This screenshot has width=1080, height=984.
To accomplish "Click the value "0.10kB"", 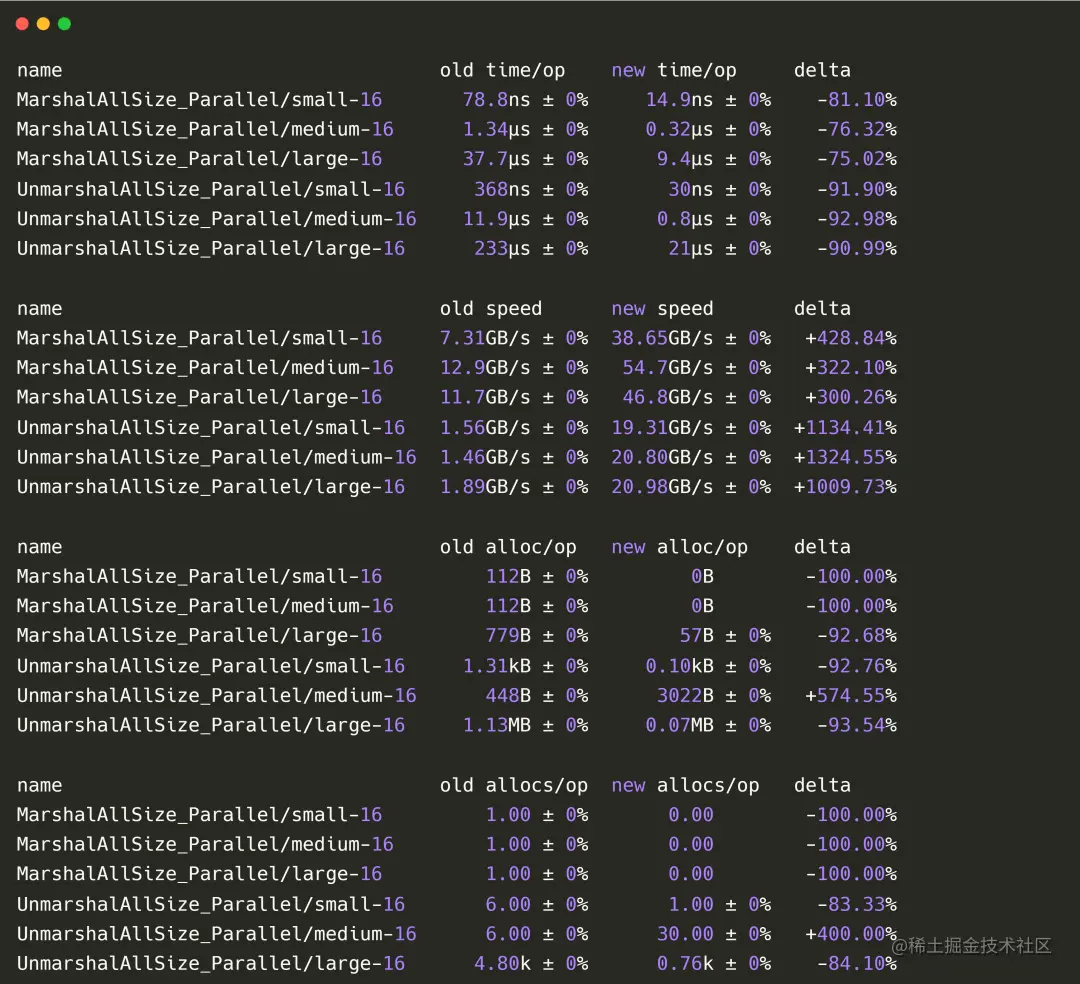I will [x=679, y=666].
